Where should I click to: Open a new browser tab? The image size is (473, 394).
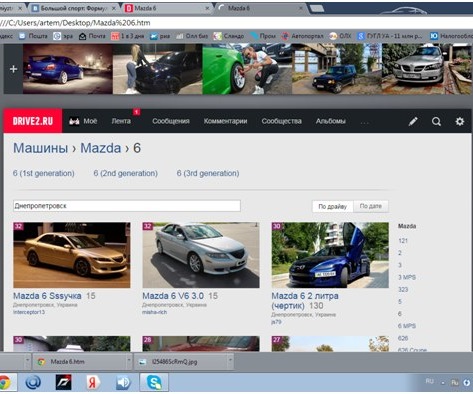[x=316, y=8]
